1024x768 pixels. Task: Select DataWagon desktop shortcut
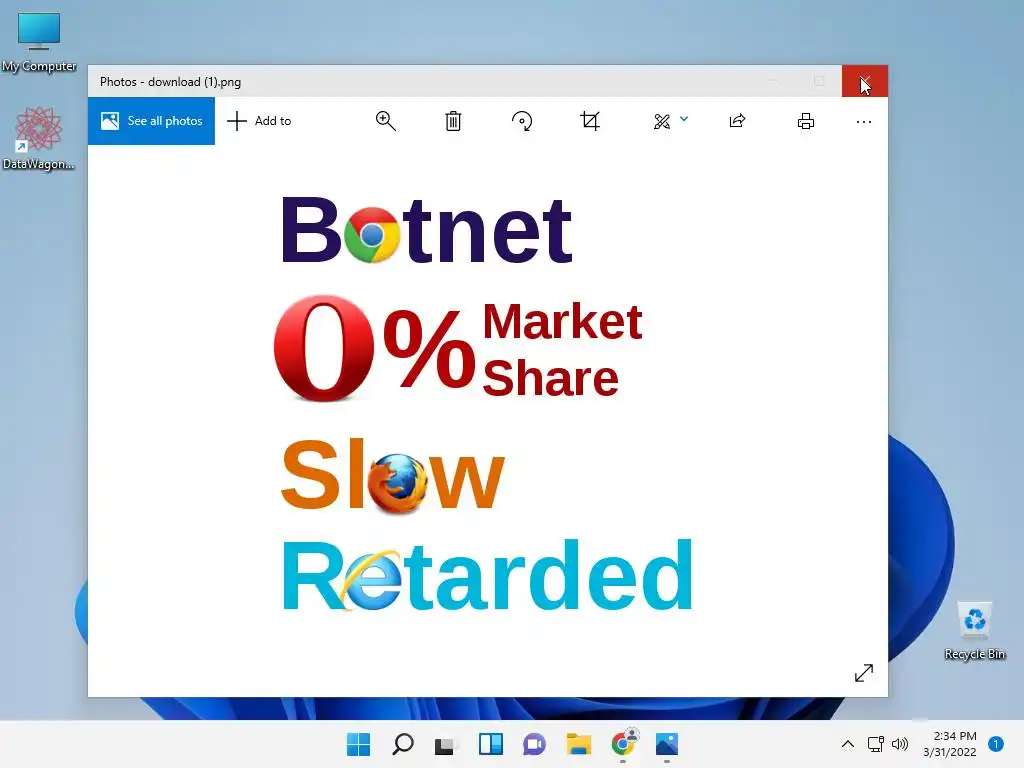(x=39, y=138)
